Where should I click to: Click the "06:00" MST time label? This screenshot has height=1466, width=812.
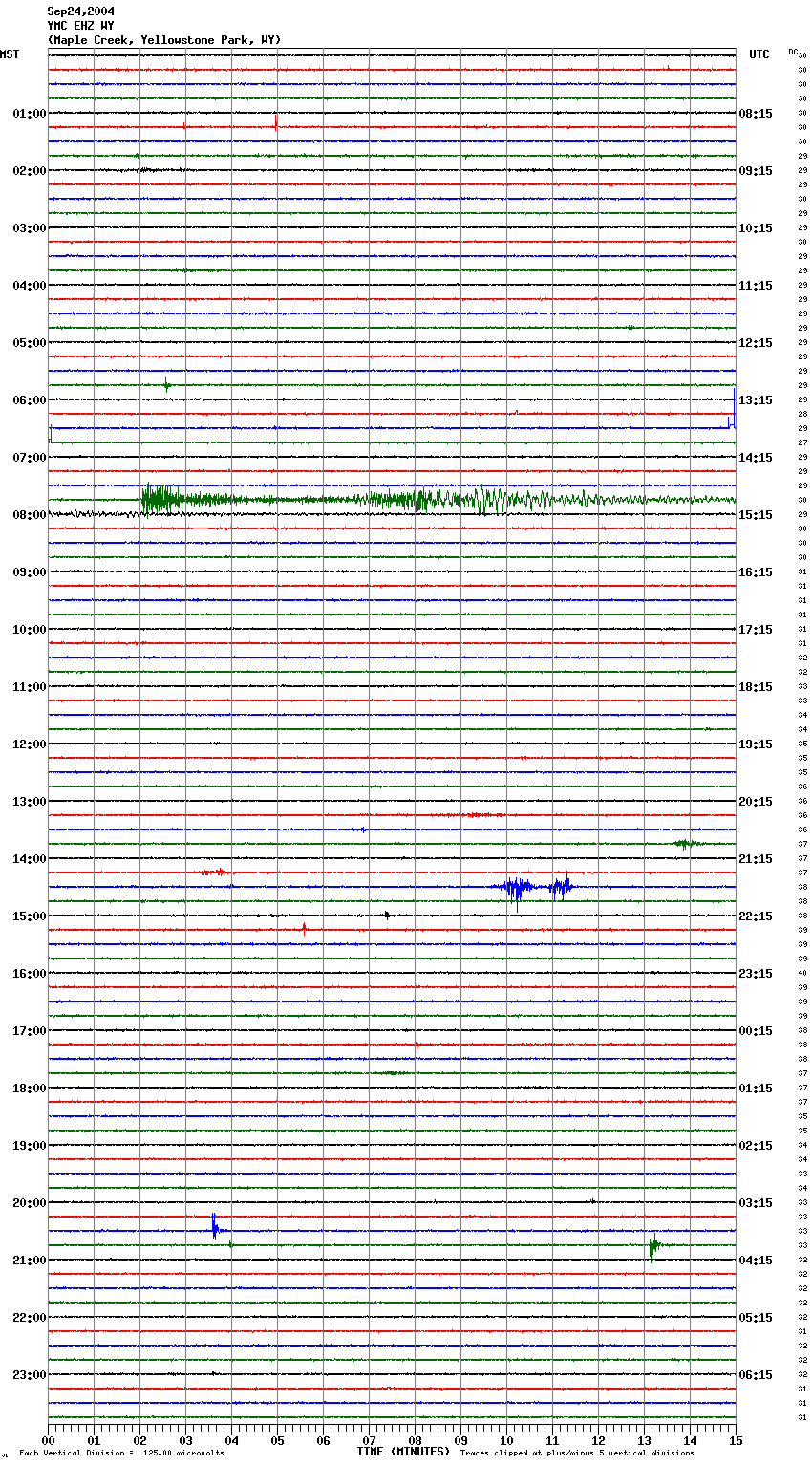(30, 400)
